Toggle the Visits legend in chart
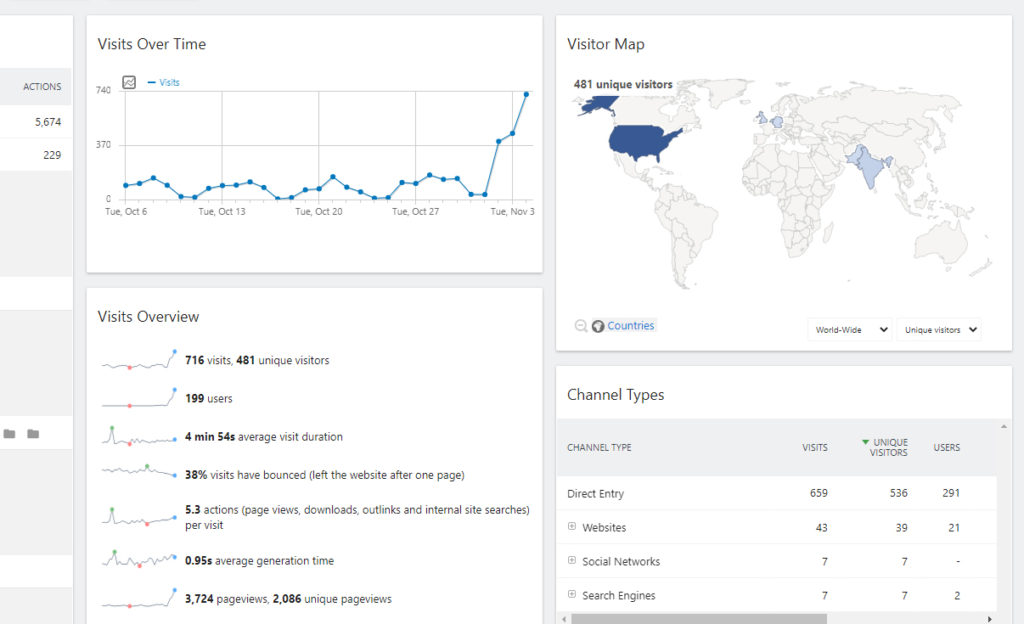Image resolution: width=1024 pixels, height=624 pixels. click(163, 82)
